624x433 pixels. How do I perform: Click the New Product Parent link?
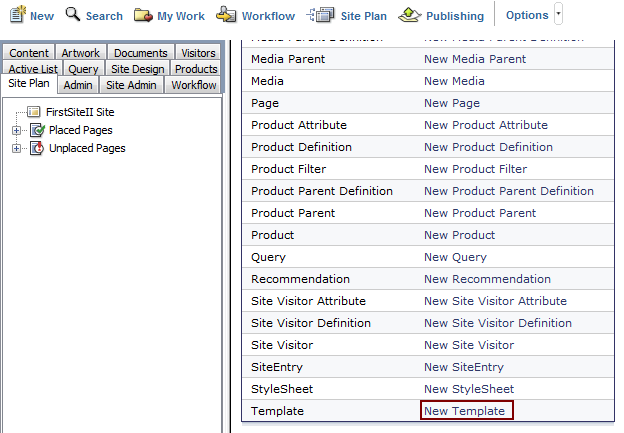click(x=480, y=213)
